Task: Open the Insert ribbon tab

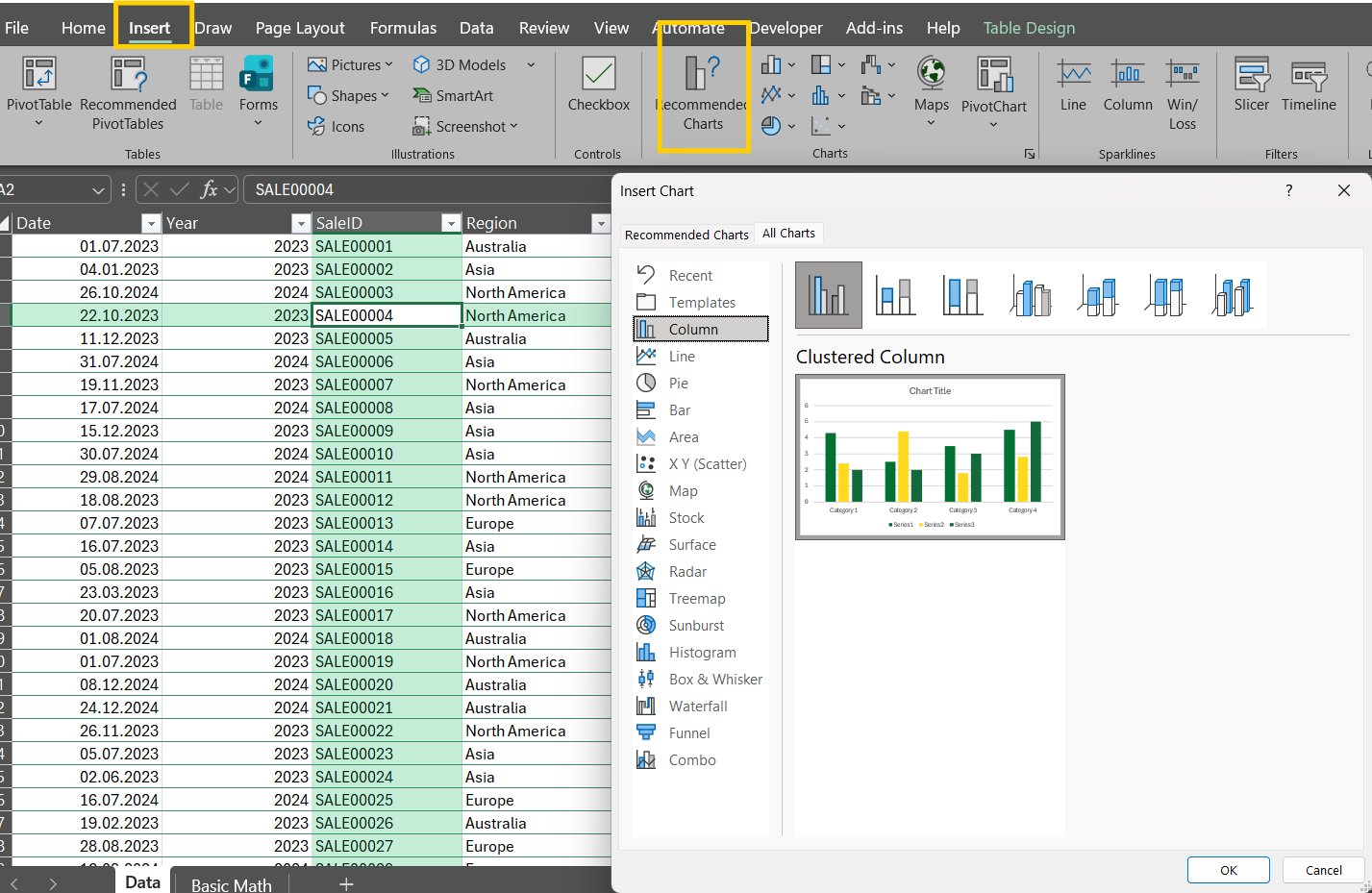Action: (x=150, y=28)
